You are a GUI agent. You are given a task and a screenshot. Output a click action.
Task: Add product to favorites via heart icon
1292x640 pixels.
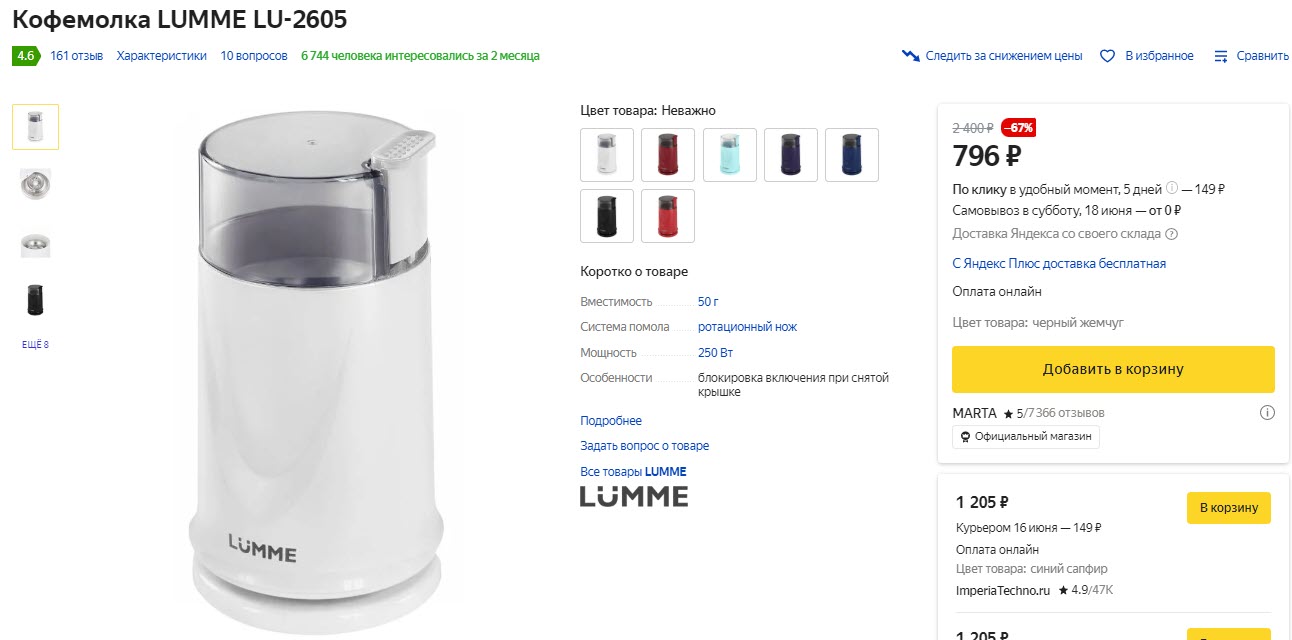(x=1107, y=56)
